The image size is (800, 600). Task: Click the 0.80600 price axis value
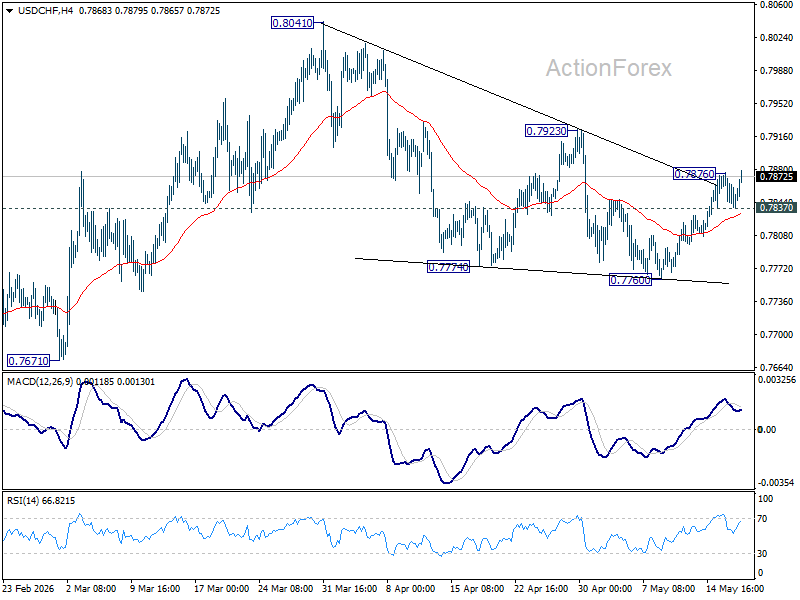point(777,5)
